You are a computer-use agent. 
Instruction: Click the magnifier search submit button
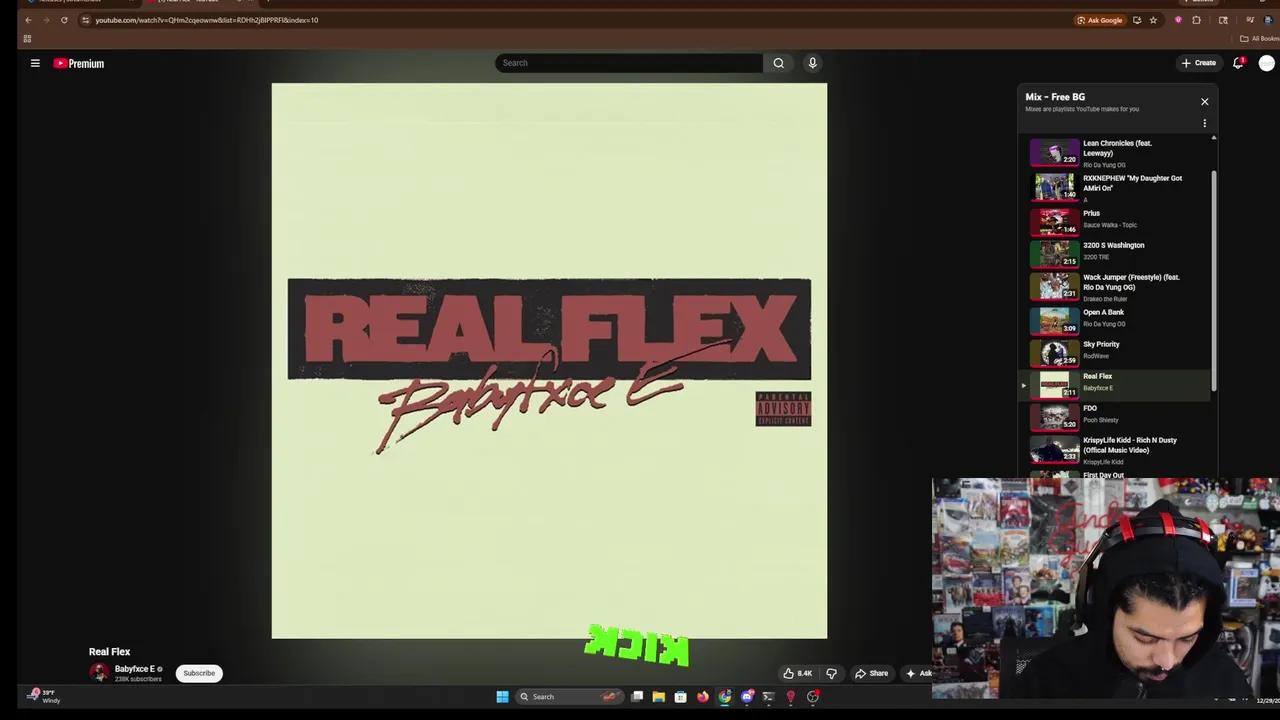click(x=779, y=63)
